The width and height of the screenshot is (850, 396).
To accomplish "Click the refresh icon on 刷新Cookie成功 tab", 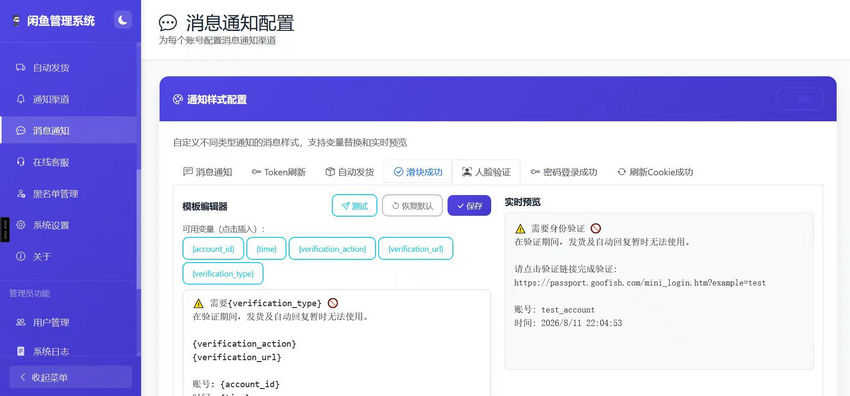I will 622,172.
